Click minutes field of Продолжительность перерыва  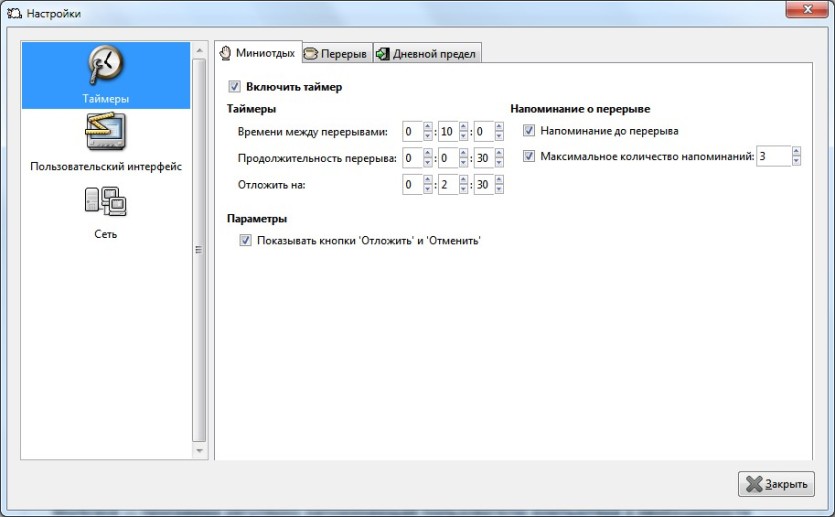click(448, 158)
